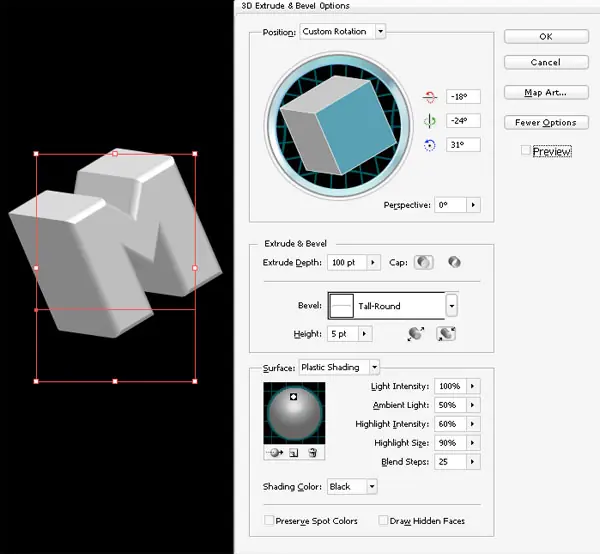This screenshot has height=554, width=600.
Task: Click the Extrude Depth field 100 pt
Action: click(347, 262)
